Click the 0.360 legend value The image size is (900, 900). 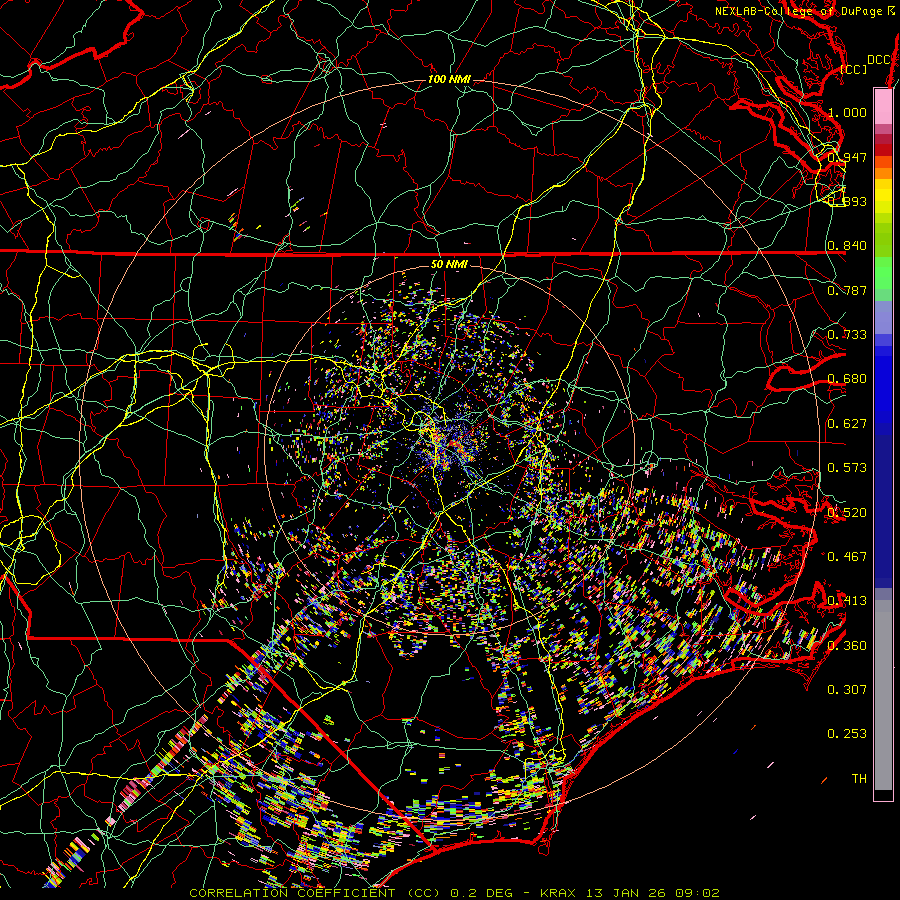click(847, 646)
